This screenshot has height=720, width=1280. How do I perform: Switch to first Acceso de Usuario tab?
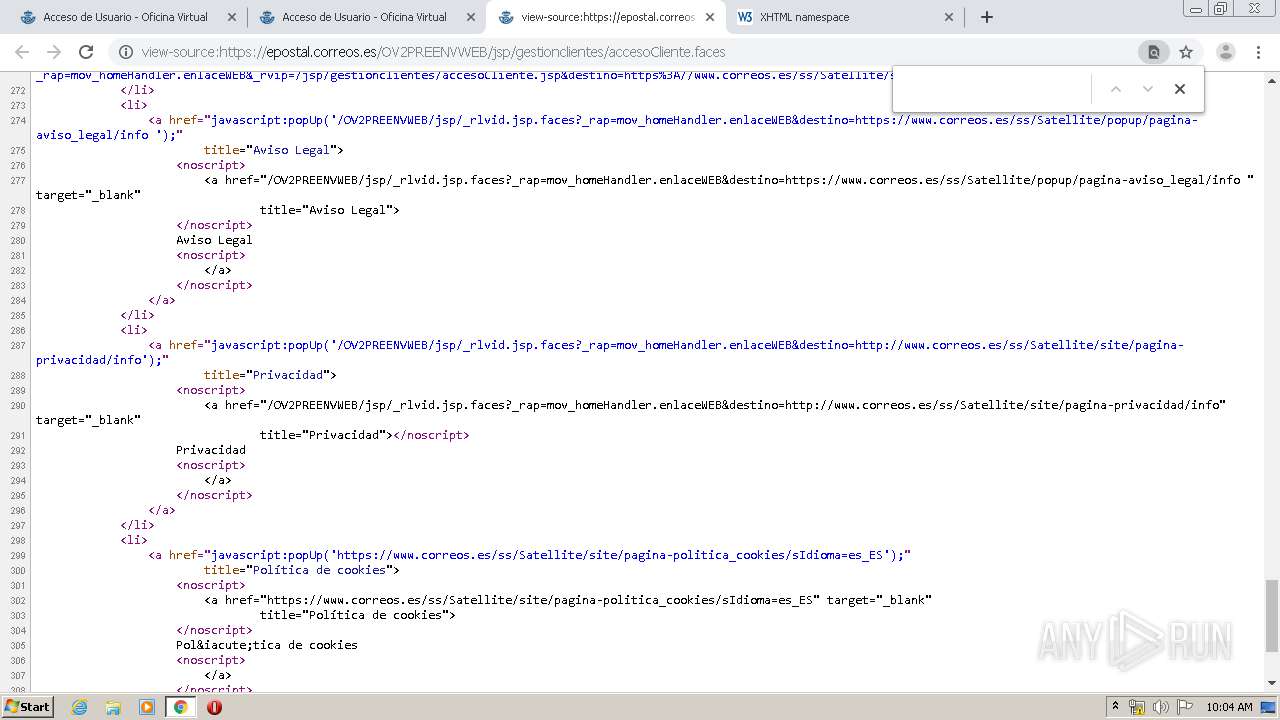pos(125,17)
